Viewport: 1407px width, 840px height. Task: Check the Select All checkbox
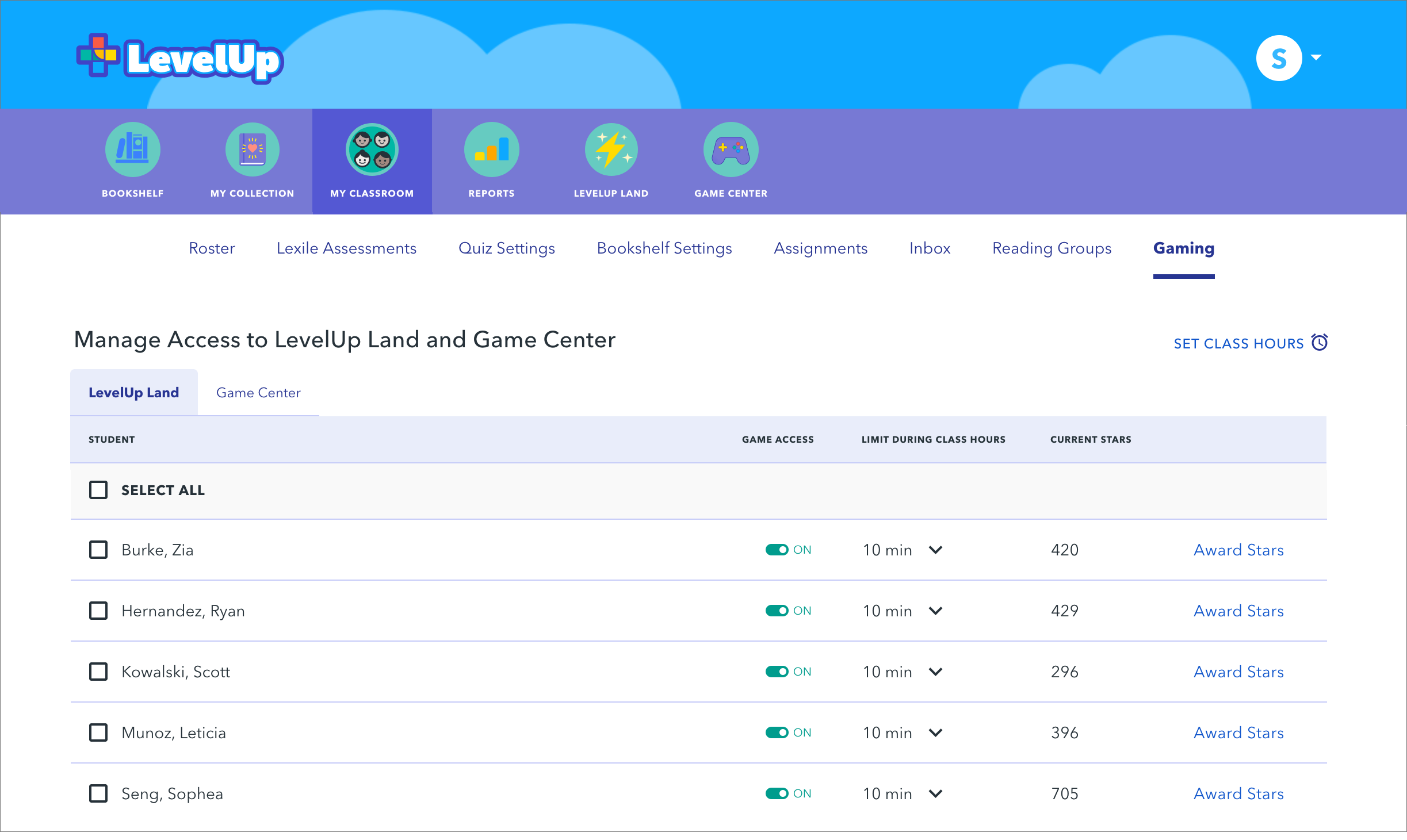[x=98, y=490]
